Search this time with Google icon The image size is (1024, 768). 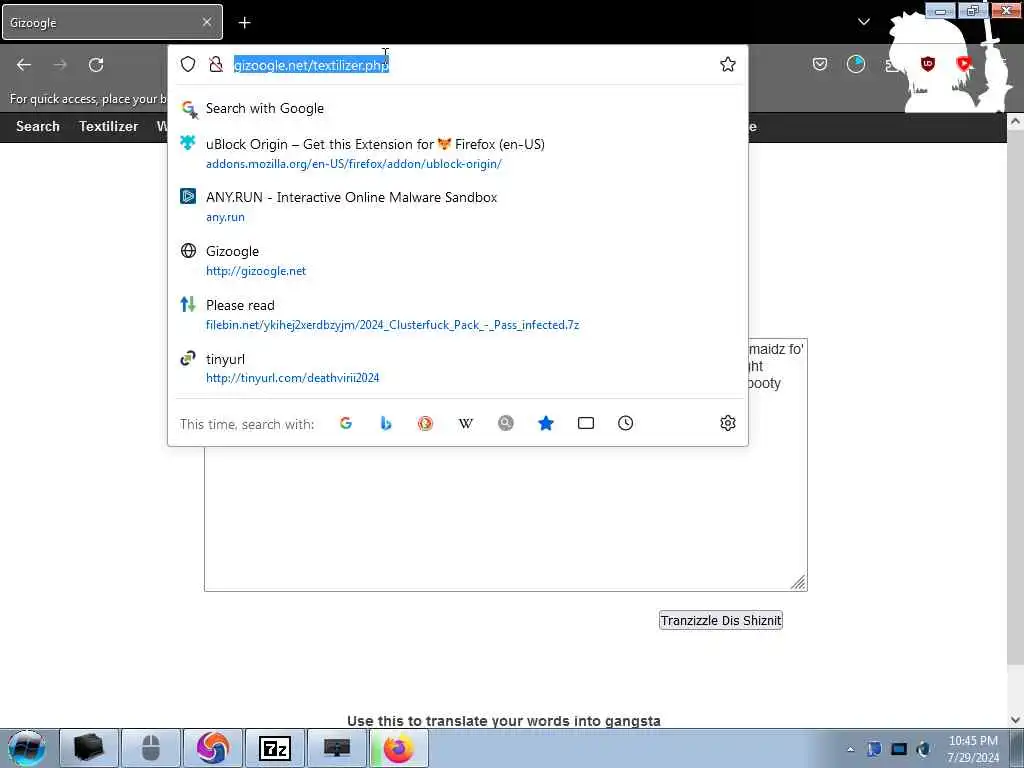coord(346,423)
